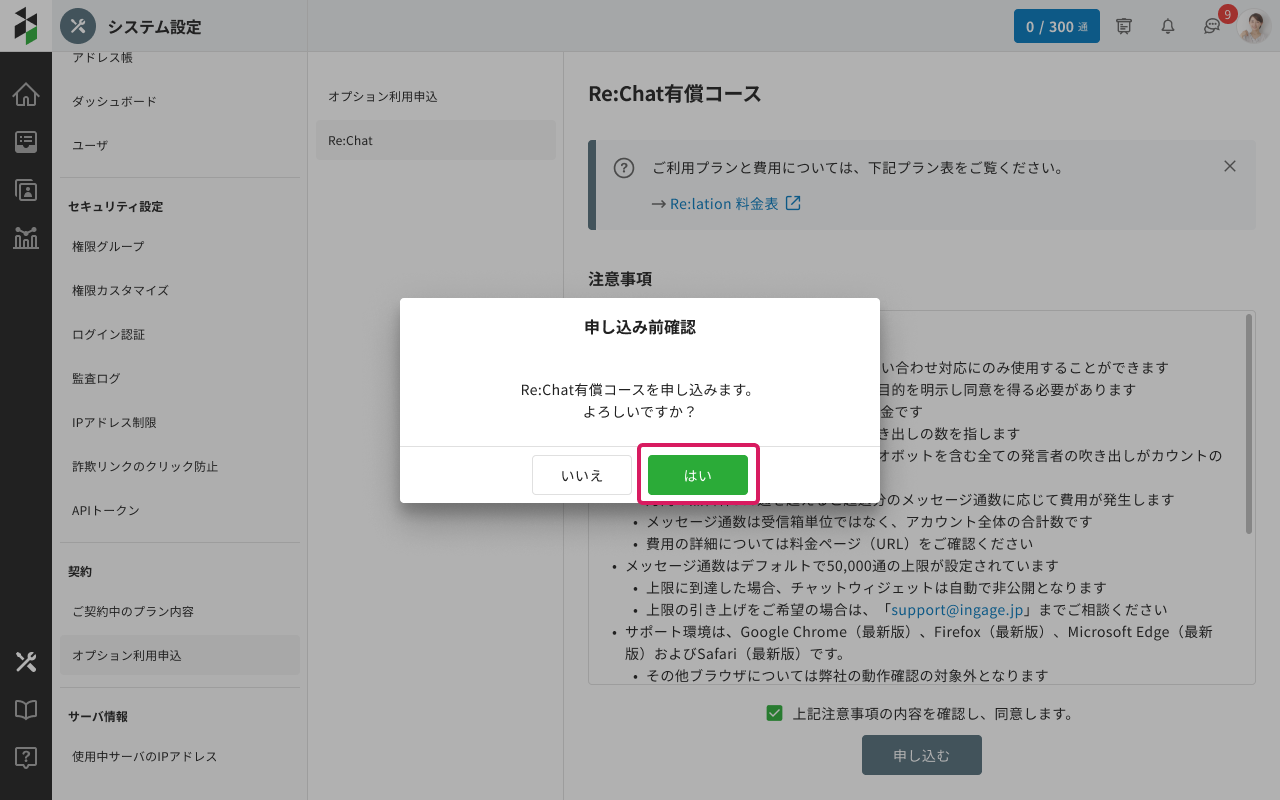Open the user avatar profile menu
This screenshot has width=1280, height=800.
(1254, 26)
